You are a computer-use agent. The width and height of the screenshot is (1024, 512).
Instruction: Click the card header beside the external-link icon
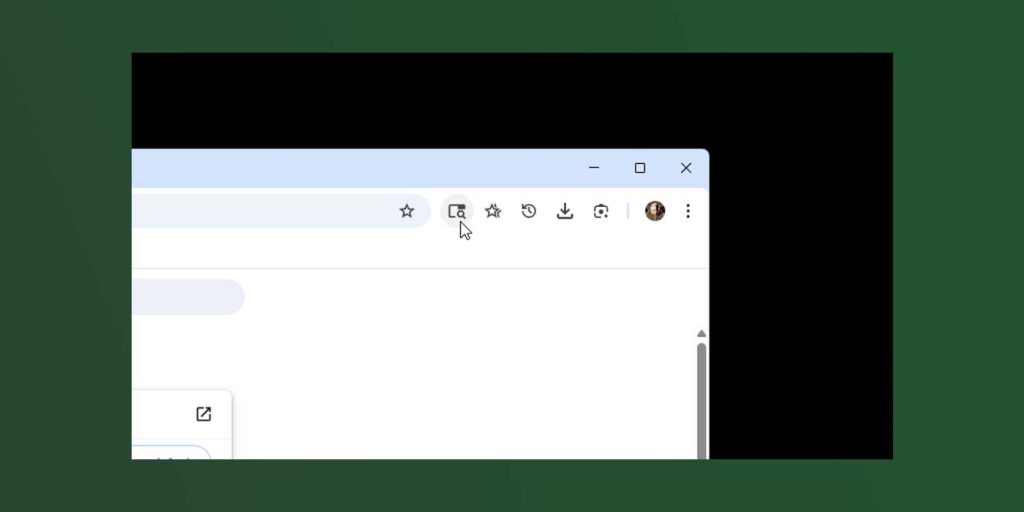[160, 414]
